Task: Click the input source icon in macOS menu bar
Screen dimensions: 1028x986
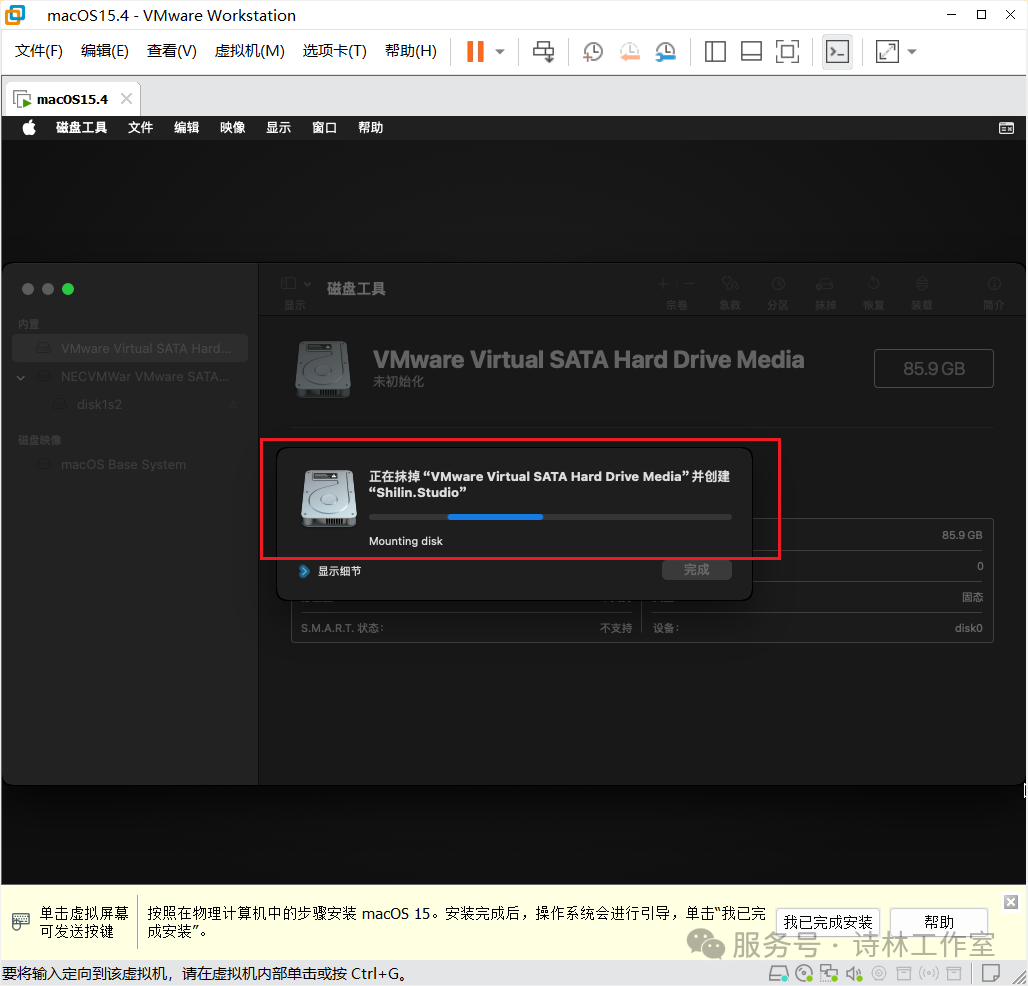Action: click(x=1006, y=128)
